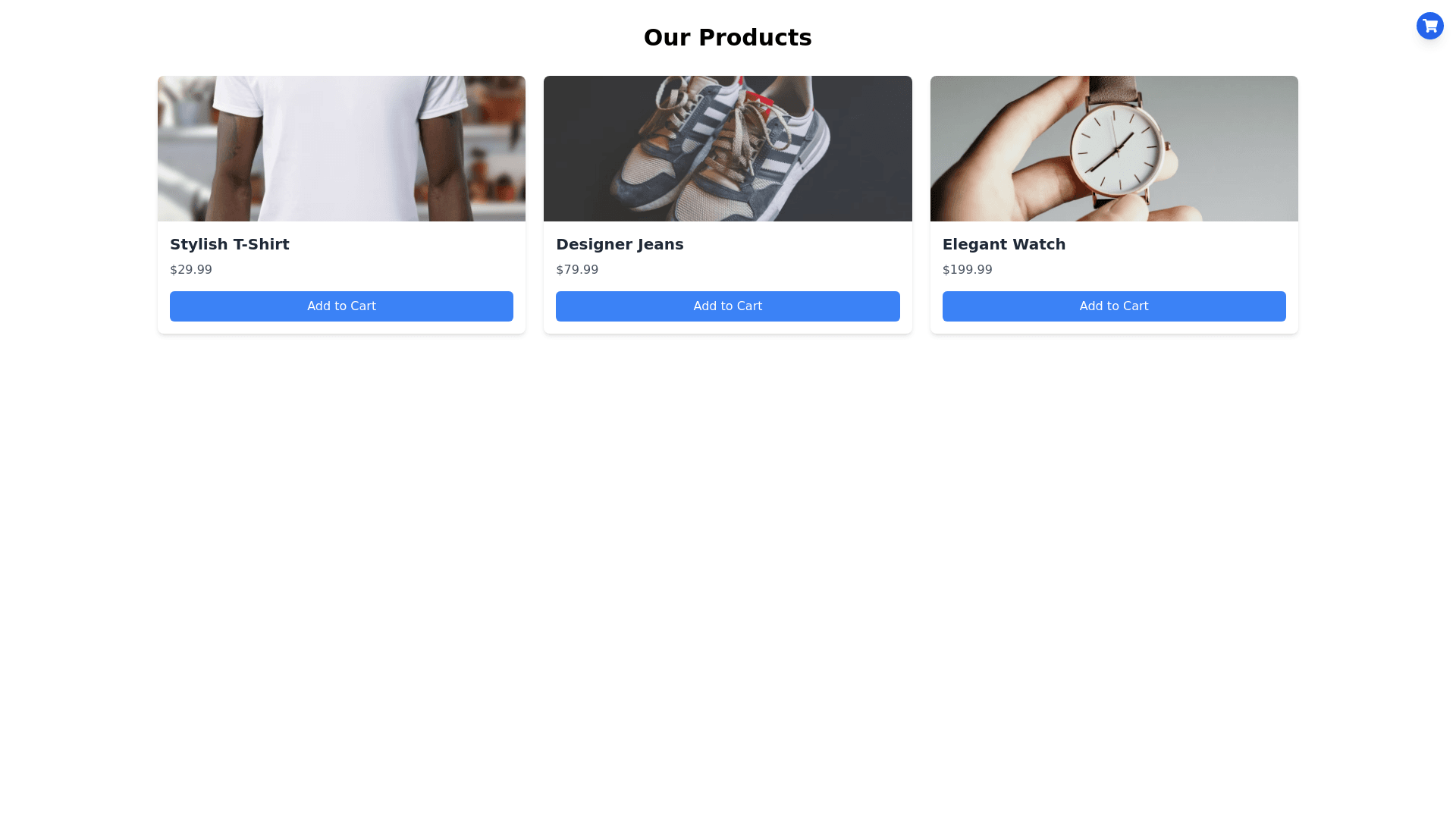Viewport: 1456px width, 819px height.
Task: Select the Designer Jeans title
Action: click(620, 244)
